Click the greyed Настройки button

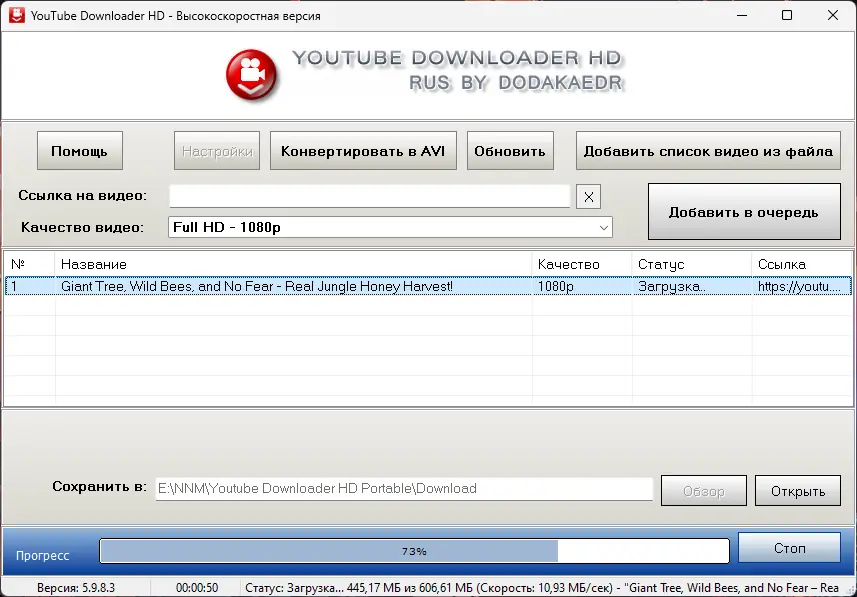click(x=217, y=151)
